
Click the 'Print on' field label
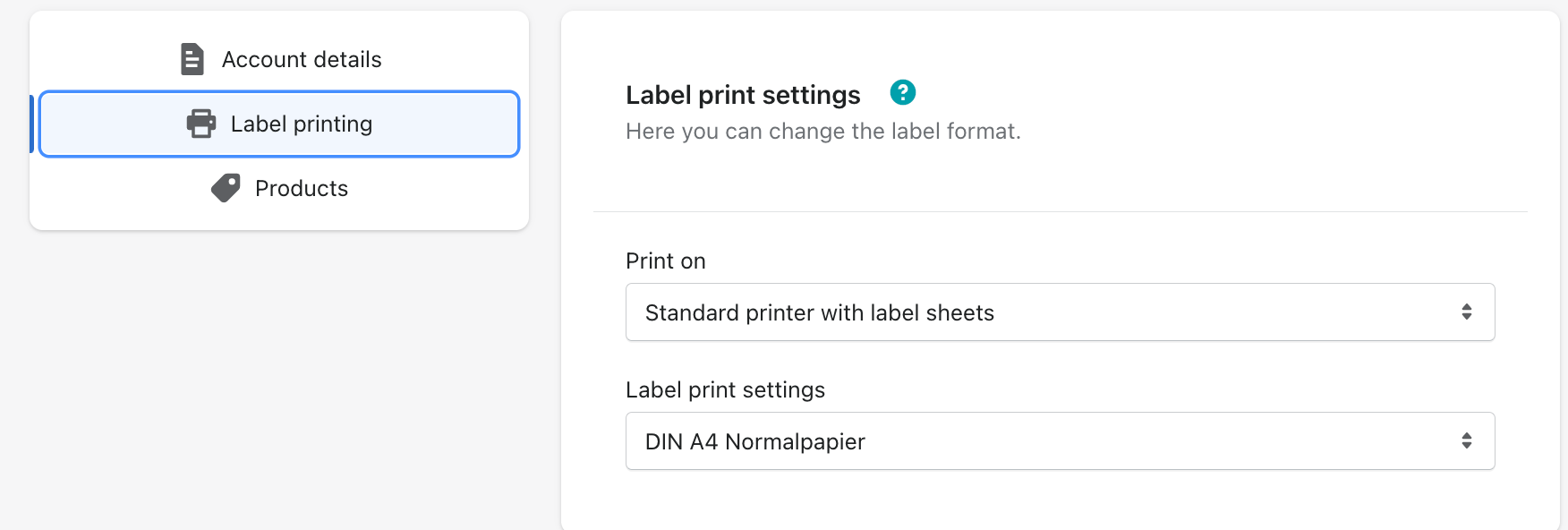tap(666, 261)
